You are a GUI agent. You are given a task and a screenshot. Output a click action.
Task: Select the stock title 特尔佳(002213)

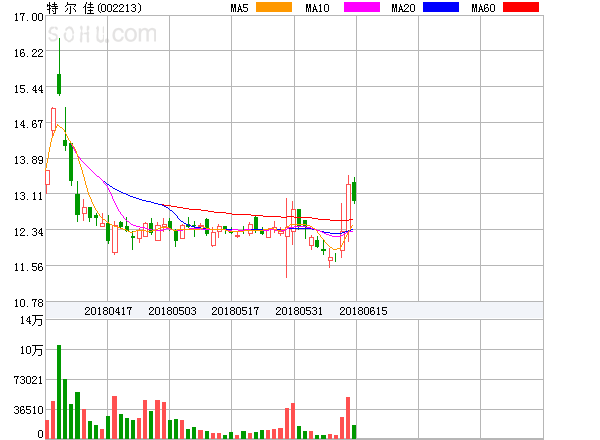tap(94, 8)
